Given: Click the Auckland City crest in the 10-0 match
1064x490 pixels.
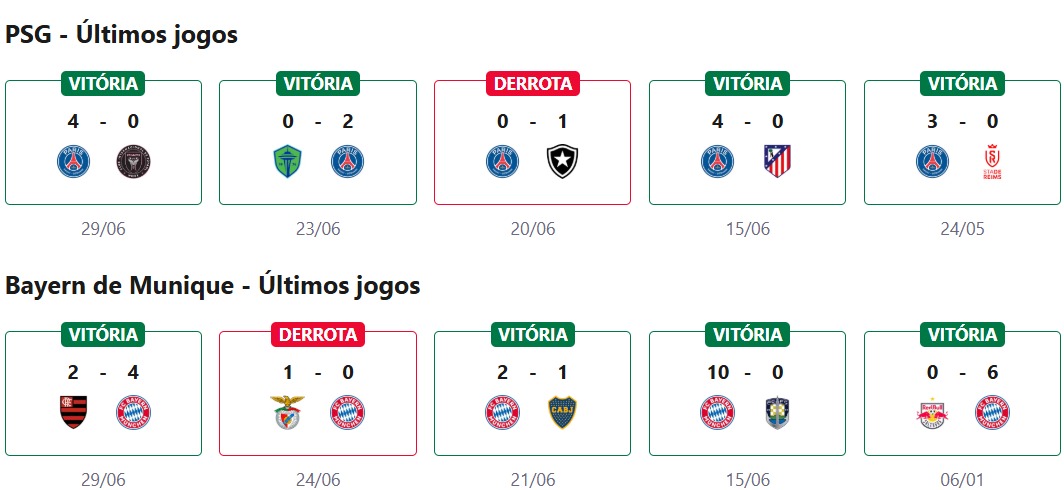Looking at the screenshot, I should [x=777, y=412].
